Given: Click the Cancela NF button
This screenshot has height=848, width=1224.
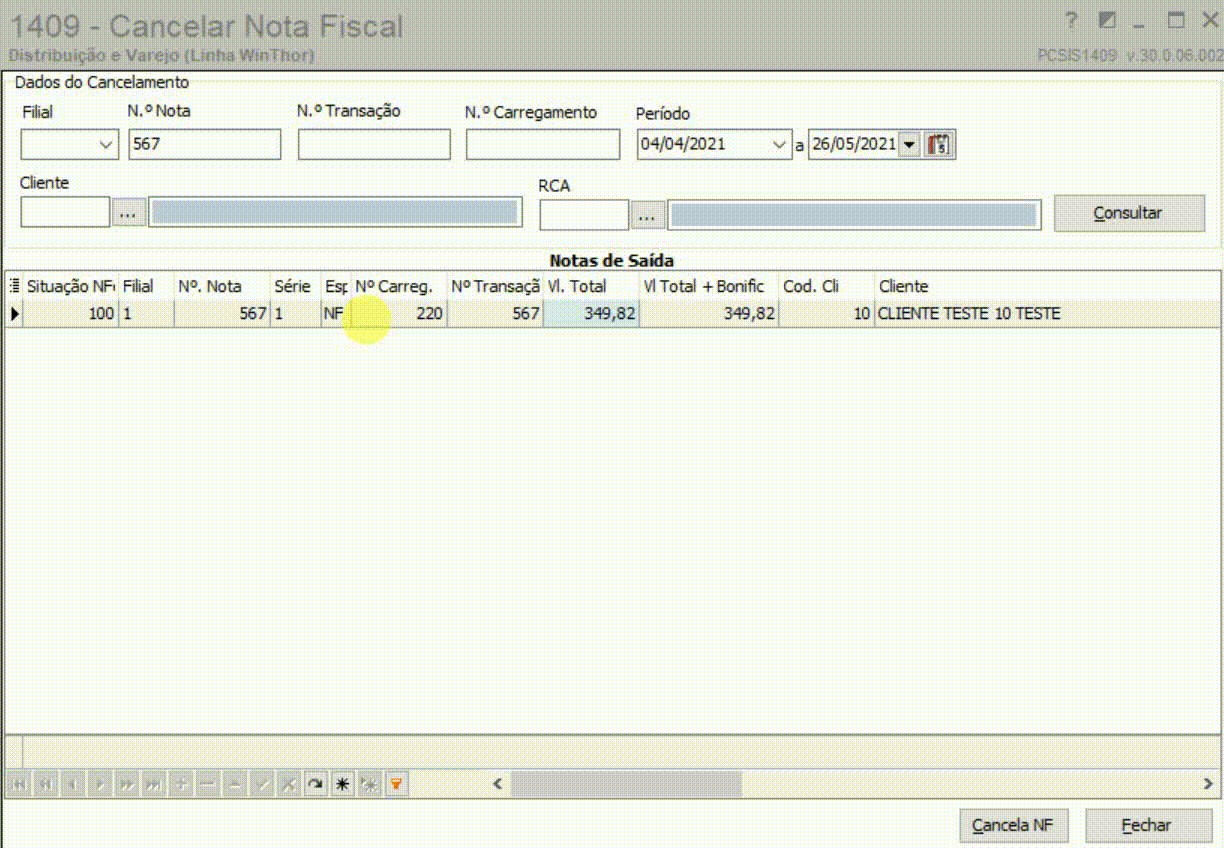Looking at the screenshot, I should [1013, 826].
